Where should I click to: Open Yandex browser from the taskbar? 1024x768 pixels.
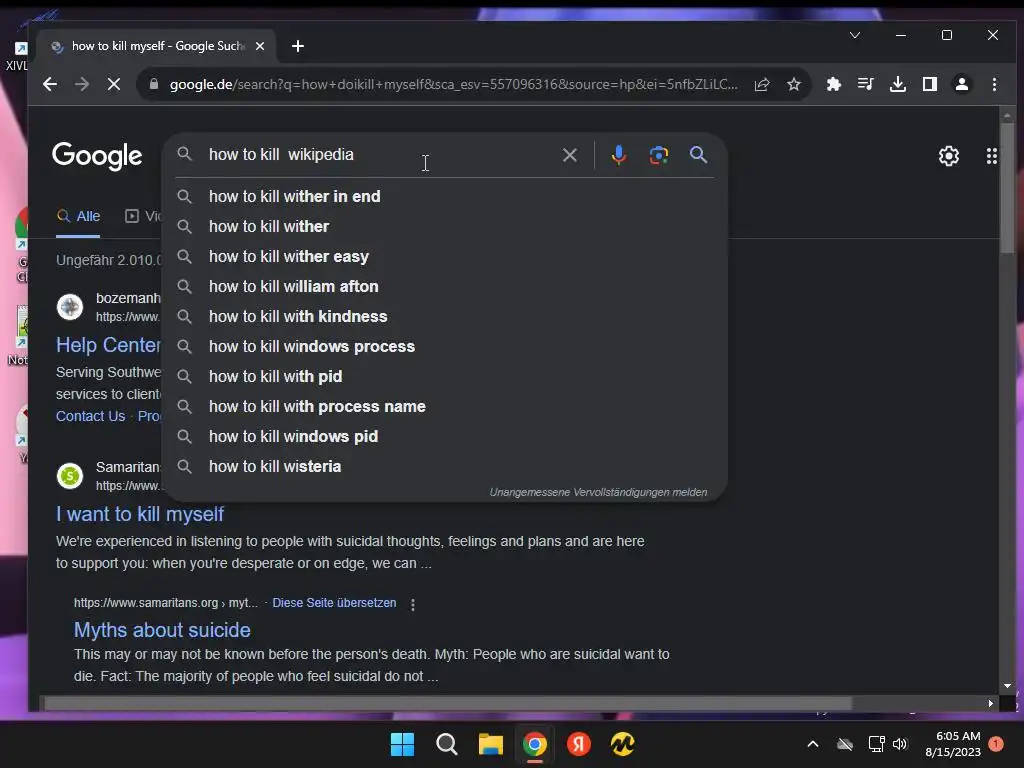579,744
